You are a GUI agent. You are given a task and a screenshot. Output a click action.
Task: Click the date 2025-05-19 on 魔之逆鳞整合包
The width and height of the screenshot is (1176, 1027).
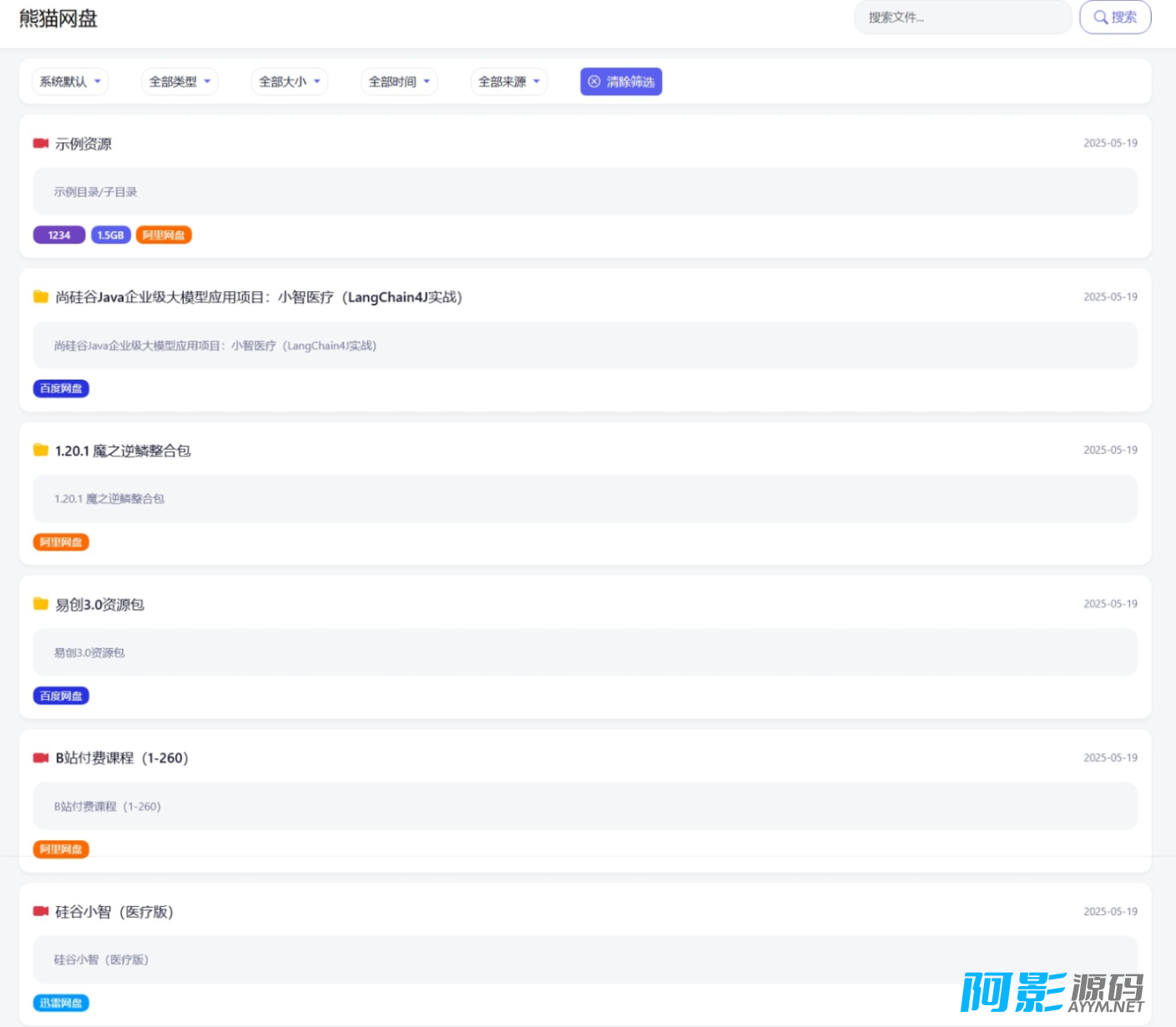click(x=1110, y=451)
